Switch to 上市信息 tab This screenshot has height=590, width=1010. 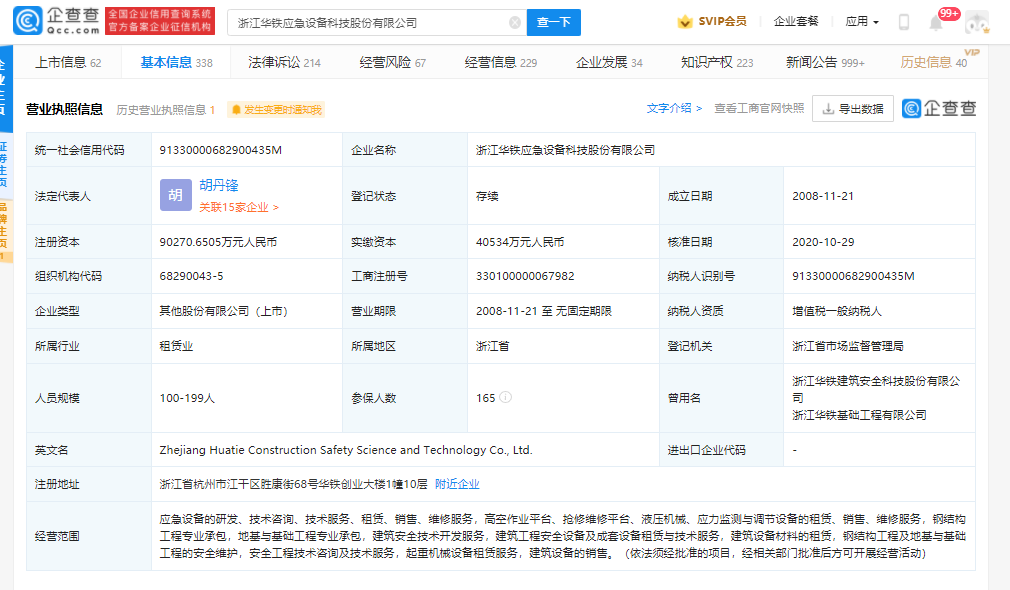[68, 62]
